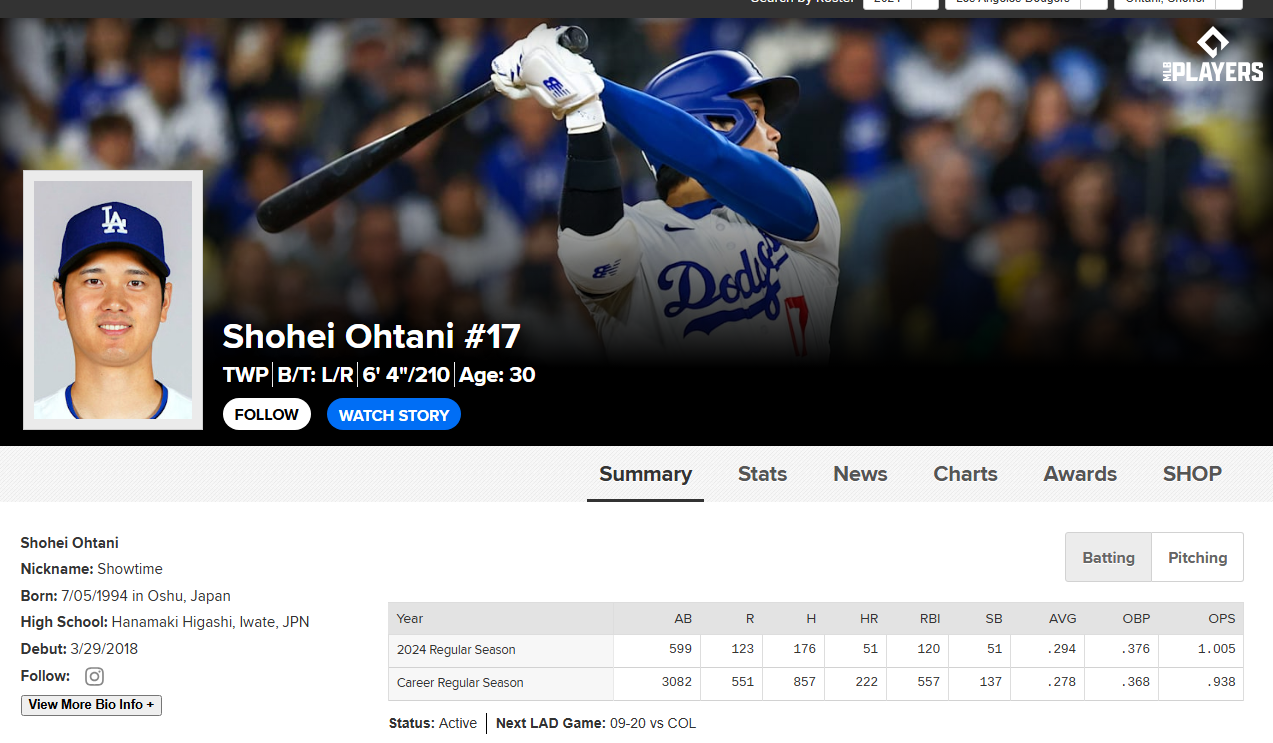
Task: Click the Age: 30 text
Action: 497,375
